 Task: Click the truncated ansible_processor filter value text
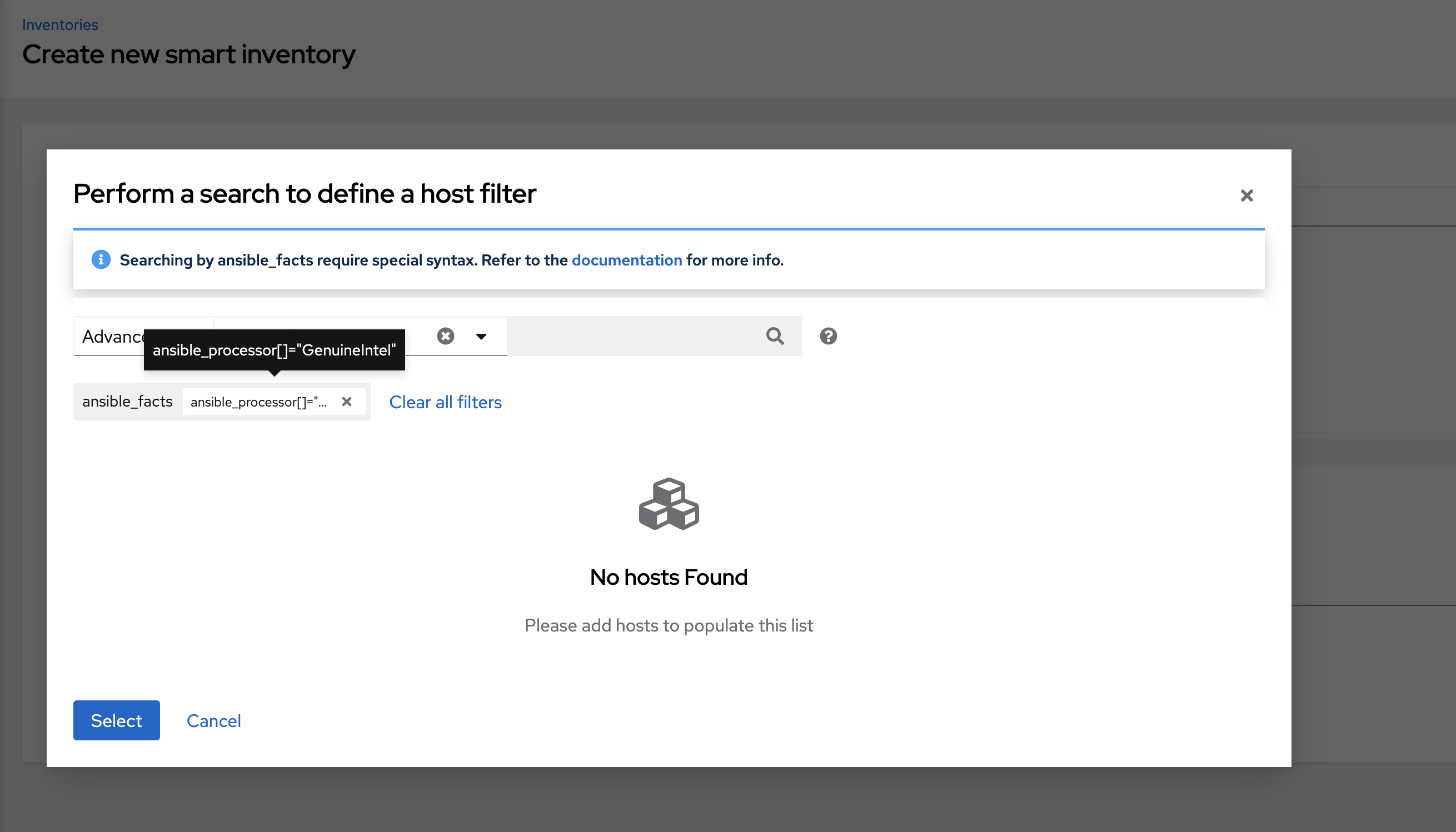click(x=259, y=402)
